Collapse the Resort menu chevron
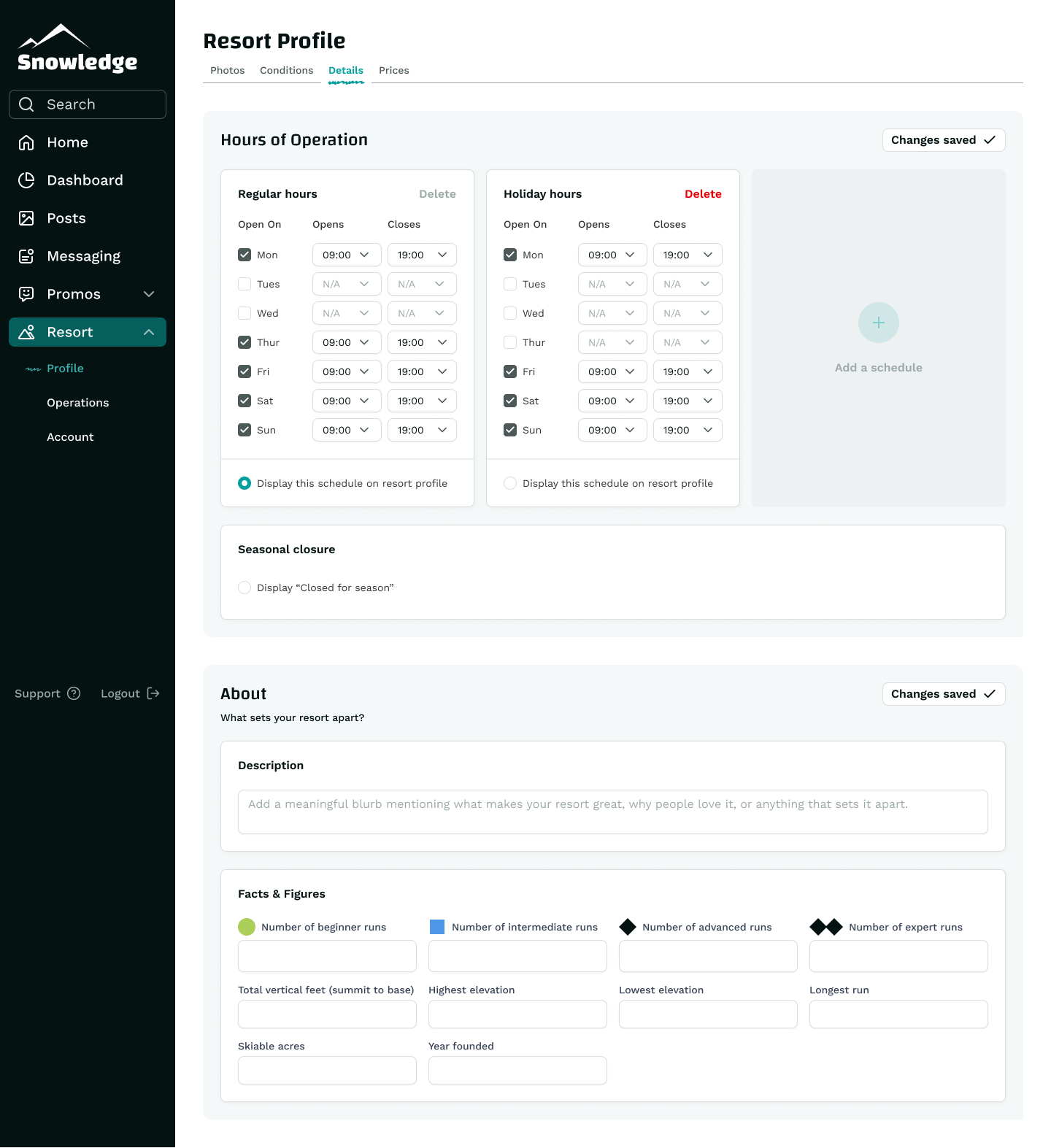This screenshot has height=1148, width=1051. [x=149, y=332]
